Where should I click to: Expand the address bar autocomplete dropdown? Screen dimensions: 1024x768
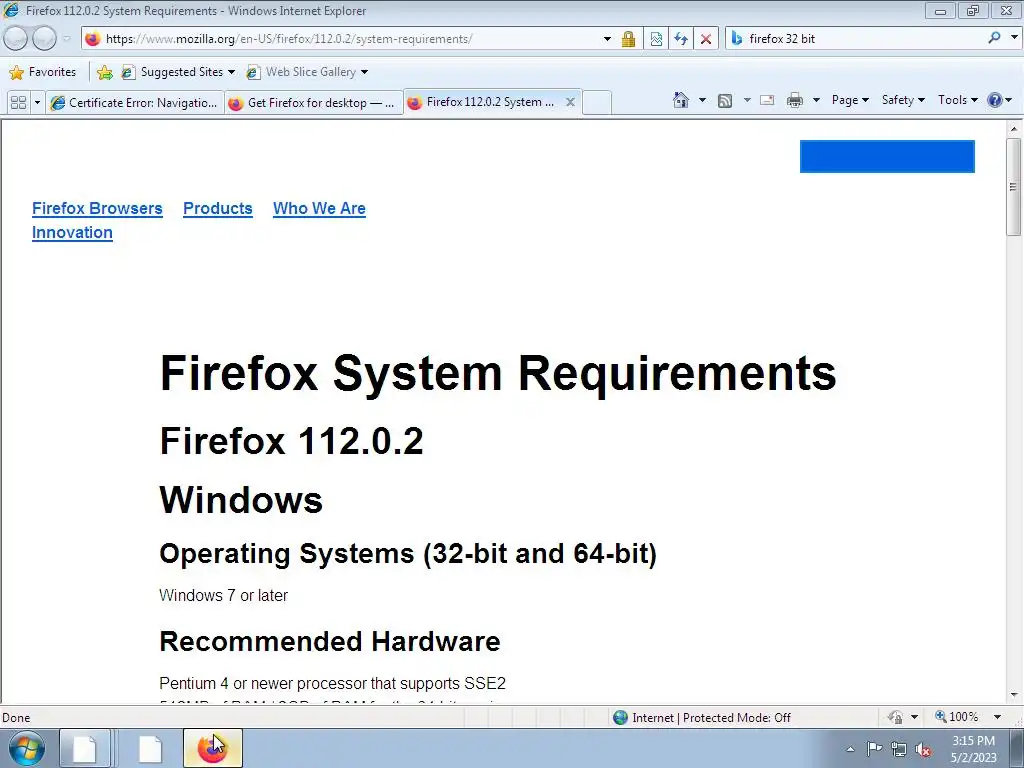607,39
